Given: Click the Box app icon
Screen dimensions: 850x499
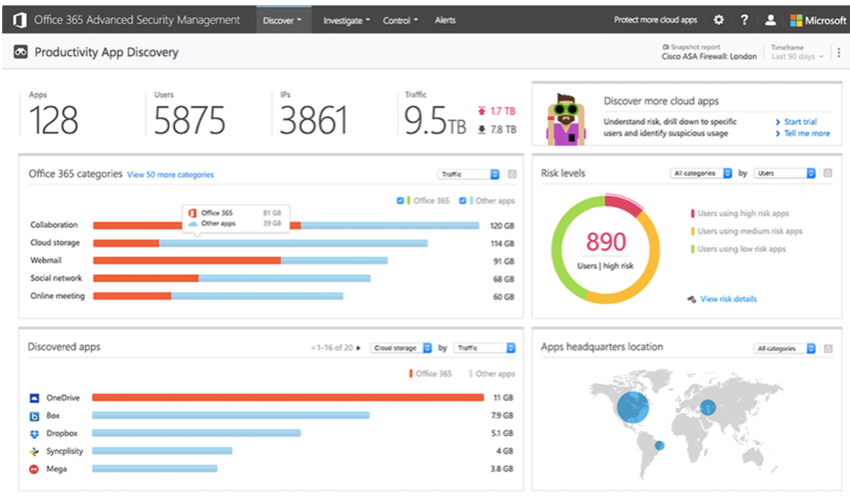Looking at the screenshot, I should [34, 415].
